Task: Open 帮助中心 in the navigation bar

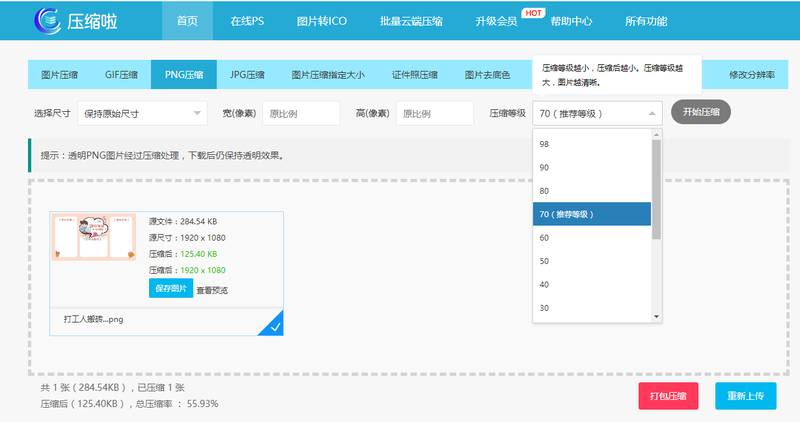Action: [x=571, y=21]
